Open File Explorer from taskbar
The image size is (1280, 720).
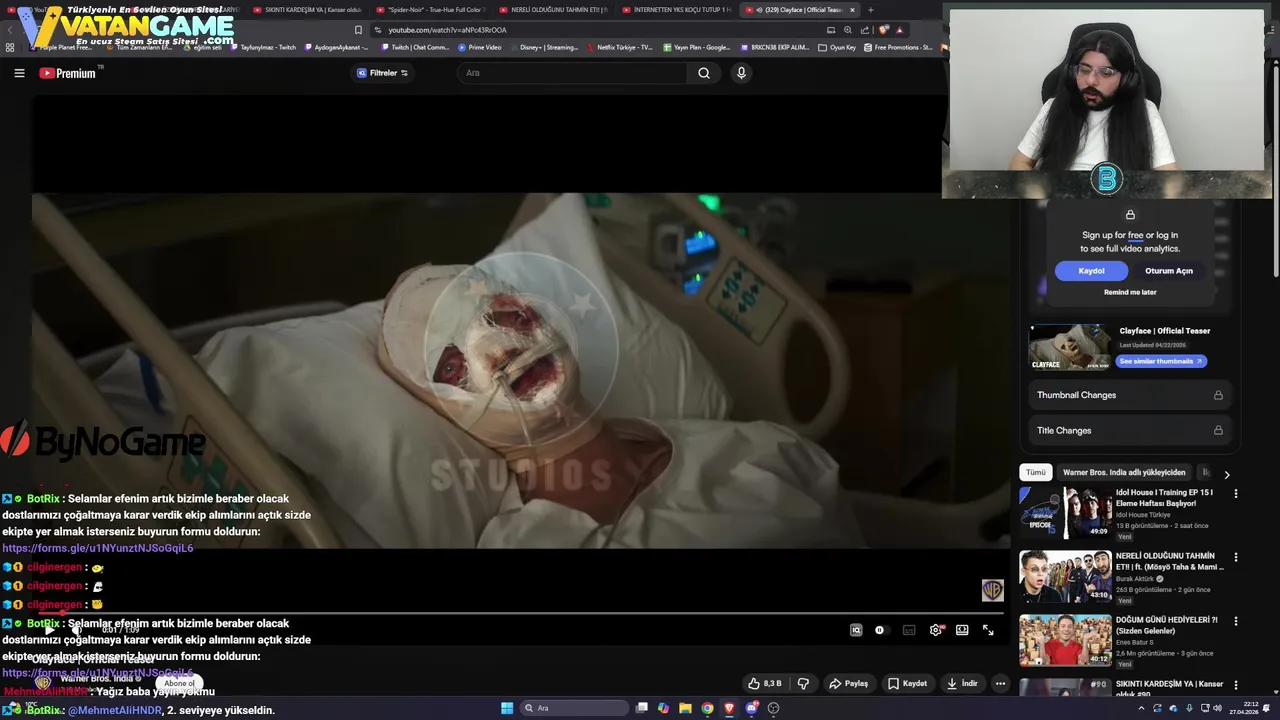[685, 708]
